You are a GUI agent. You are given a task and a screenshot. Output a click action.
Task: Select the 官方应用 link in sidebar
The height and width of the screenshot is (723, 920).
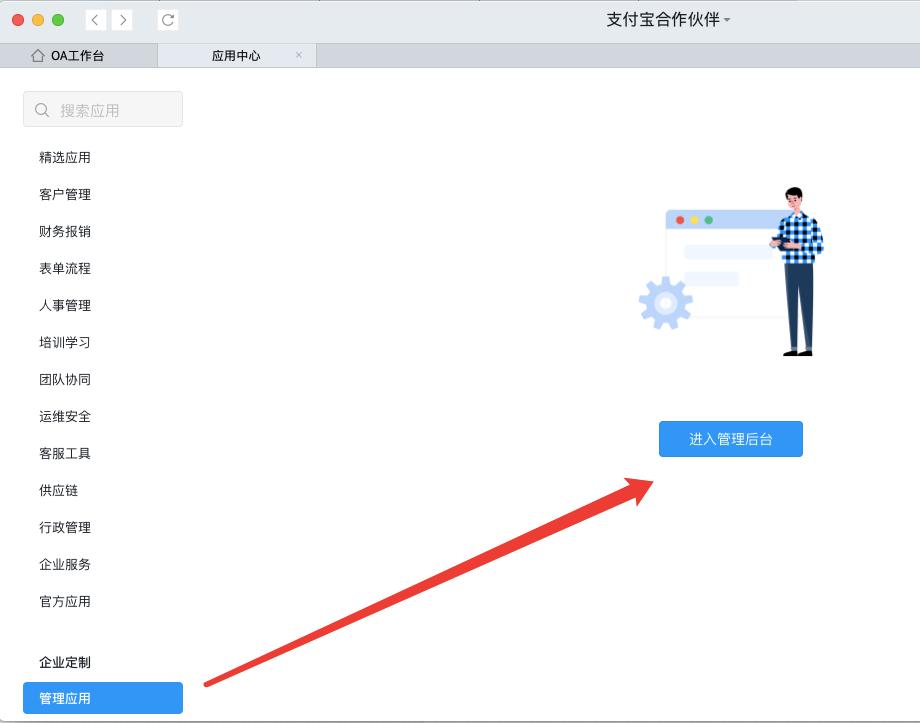click(x=63, y=601)
